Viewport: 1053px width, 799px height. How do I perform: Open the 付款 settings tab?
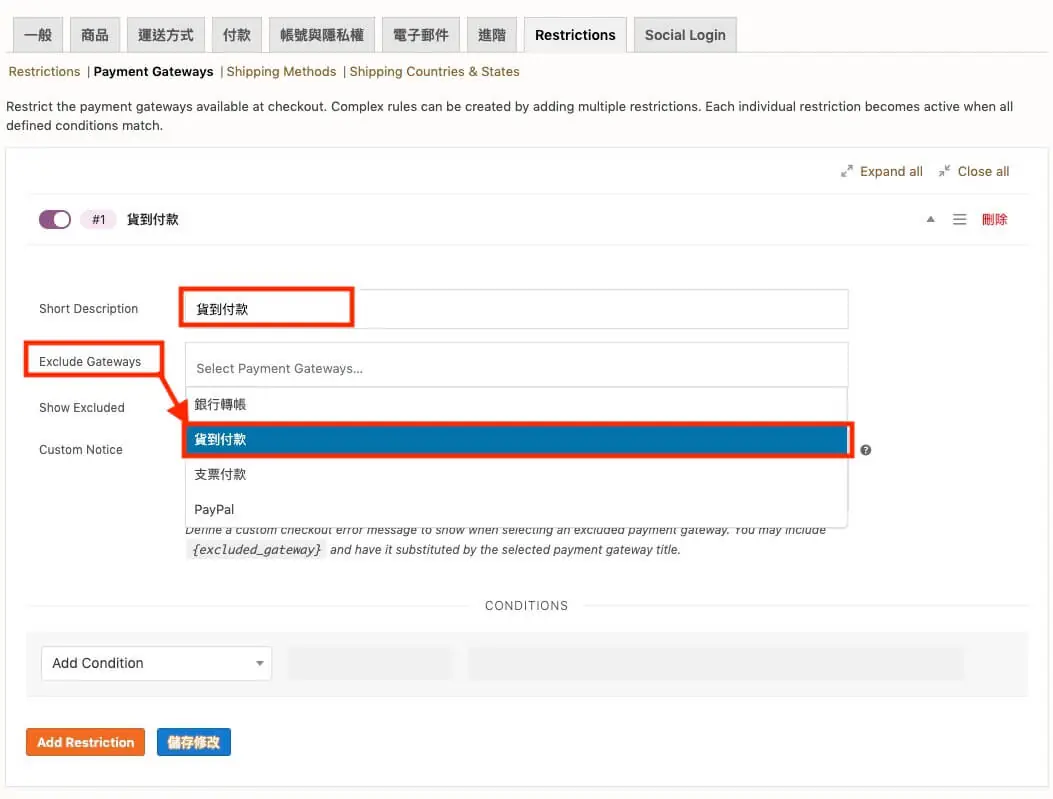tap(237, 35)
